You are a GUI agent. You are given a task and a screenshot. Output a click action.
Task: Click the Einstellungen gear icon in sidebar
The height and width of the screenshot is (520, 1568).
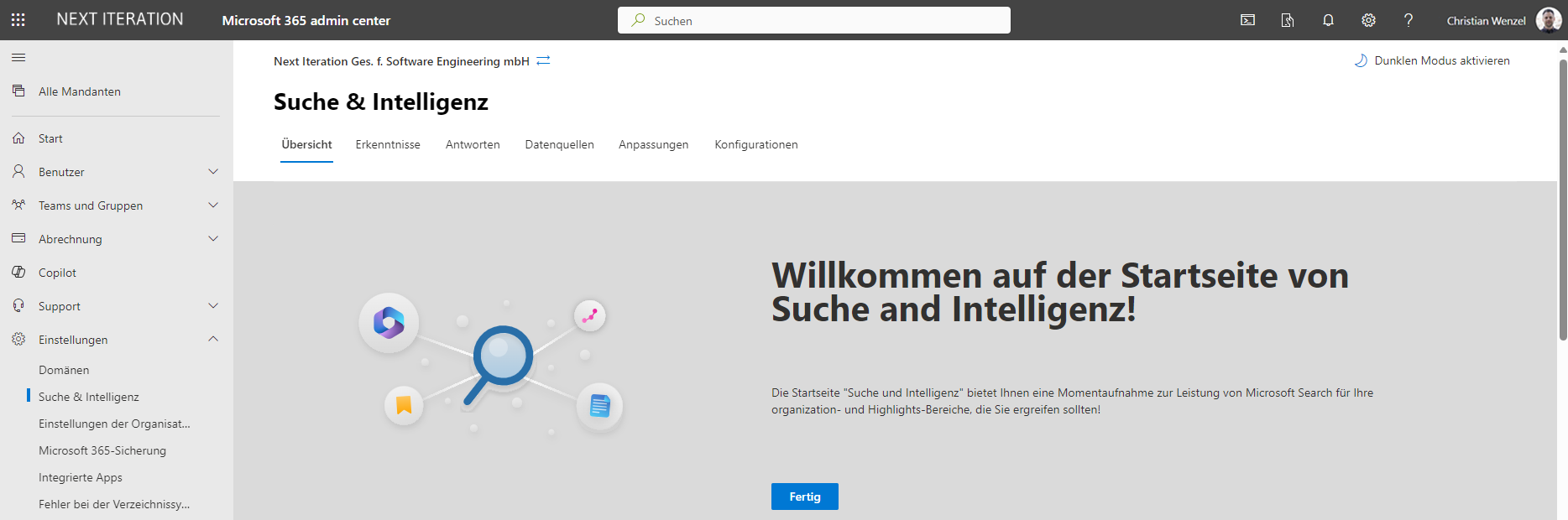click(x=18, y=339)
